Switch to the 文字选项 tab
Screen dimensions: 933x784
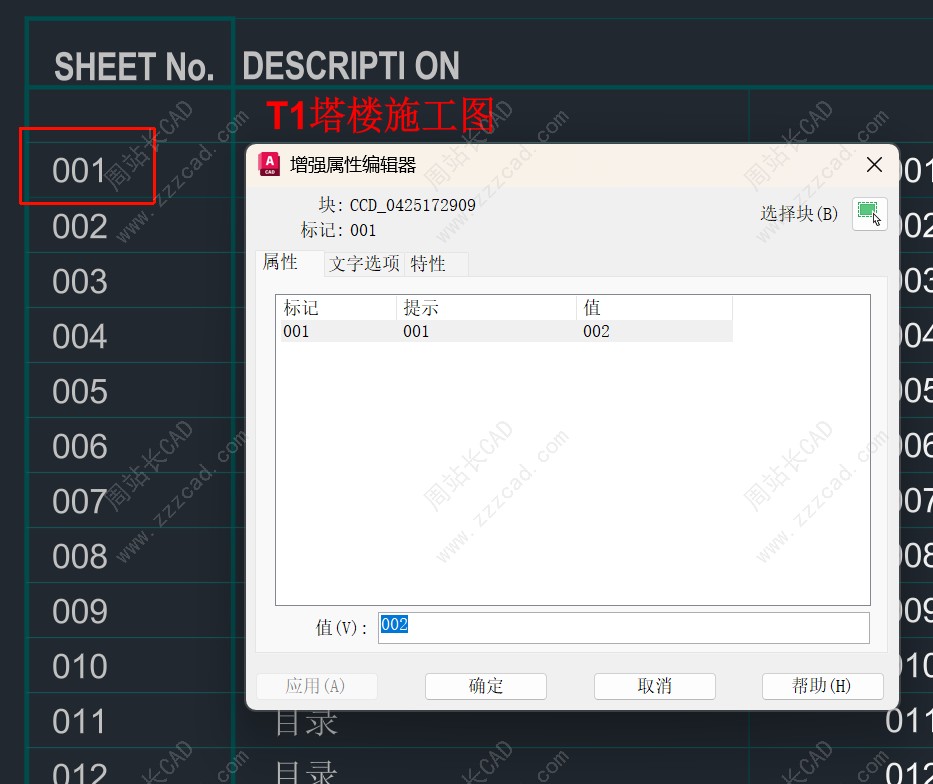364,264
